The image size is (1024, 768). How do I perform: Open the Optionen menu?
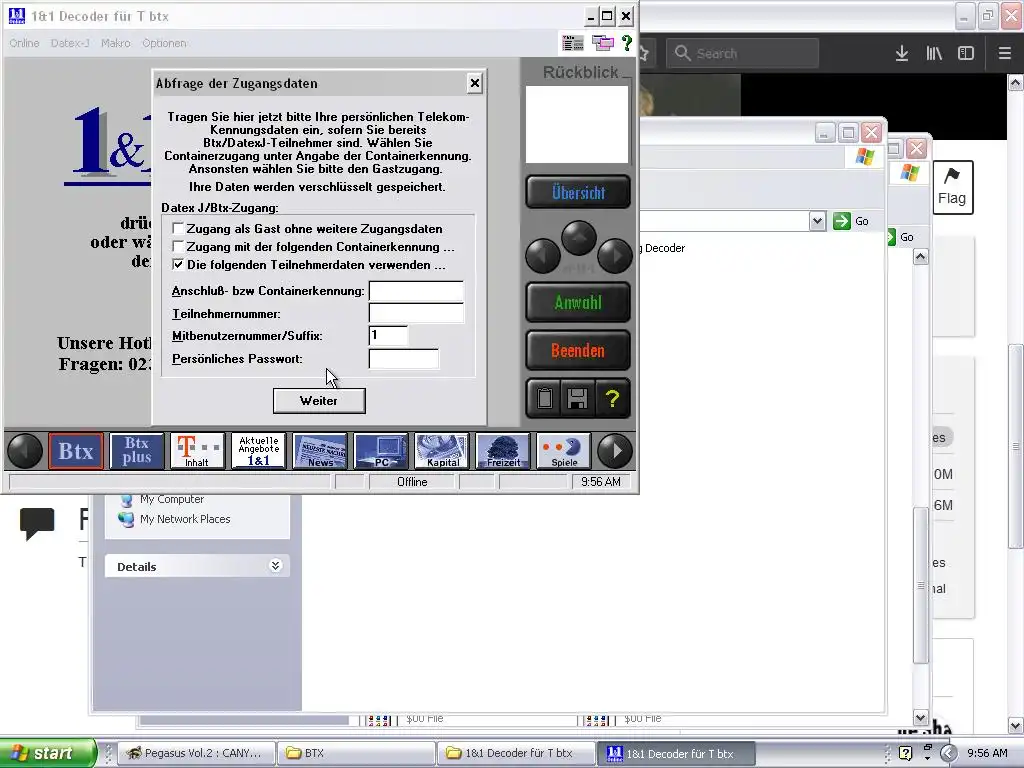[165, 43]
